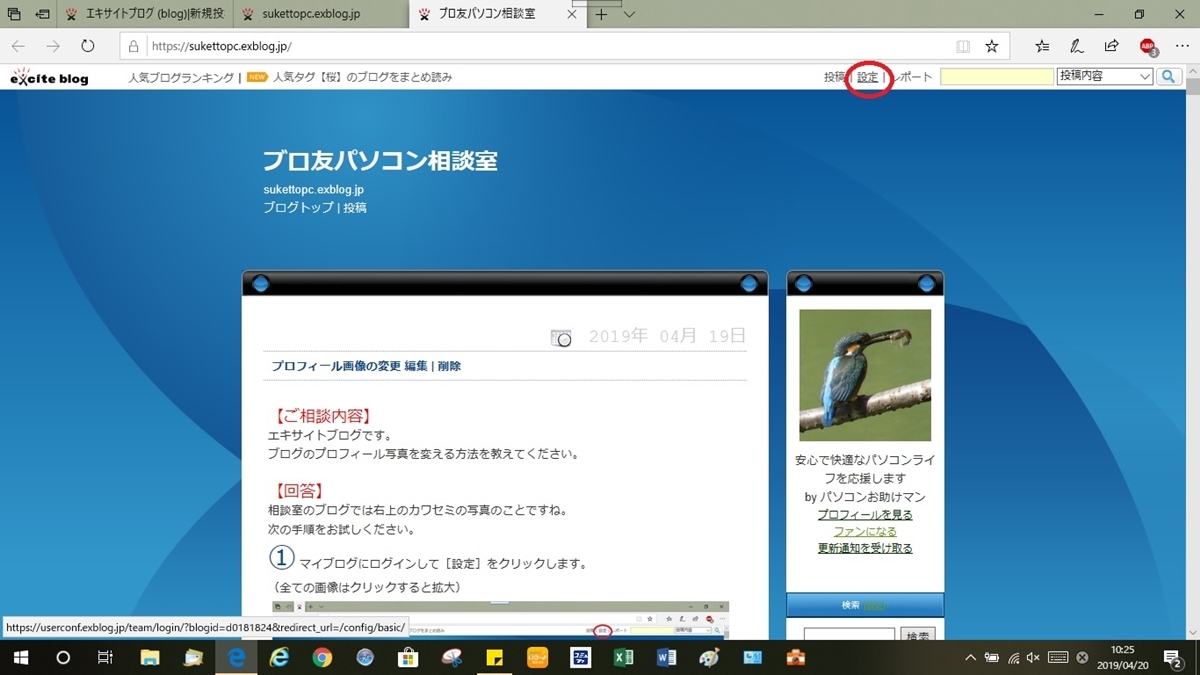
Task: Enlarge the screenshot thumbnail in the post
Action: tap(501, 620)
